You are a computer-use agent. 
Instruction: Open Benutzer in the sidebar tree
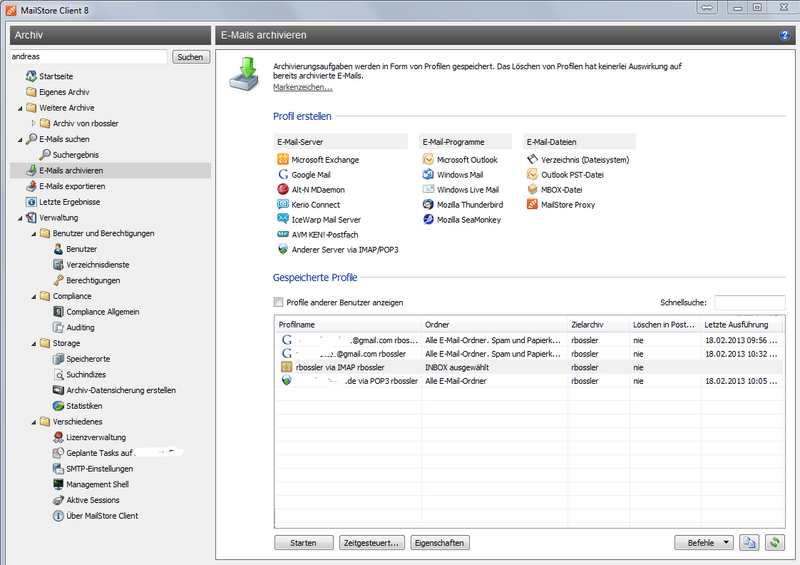tap(81, 249)
